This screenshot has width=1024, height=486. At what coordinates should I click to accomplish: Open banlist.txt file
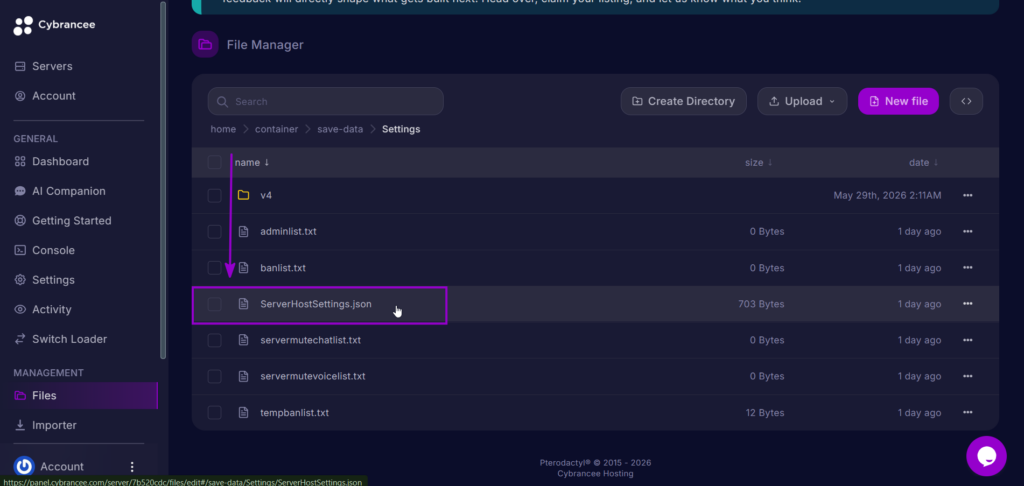point(283,268)
